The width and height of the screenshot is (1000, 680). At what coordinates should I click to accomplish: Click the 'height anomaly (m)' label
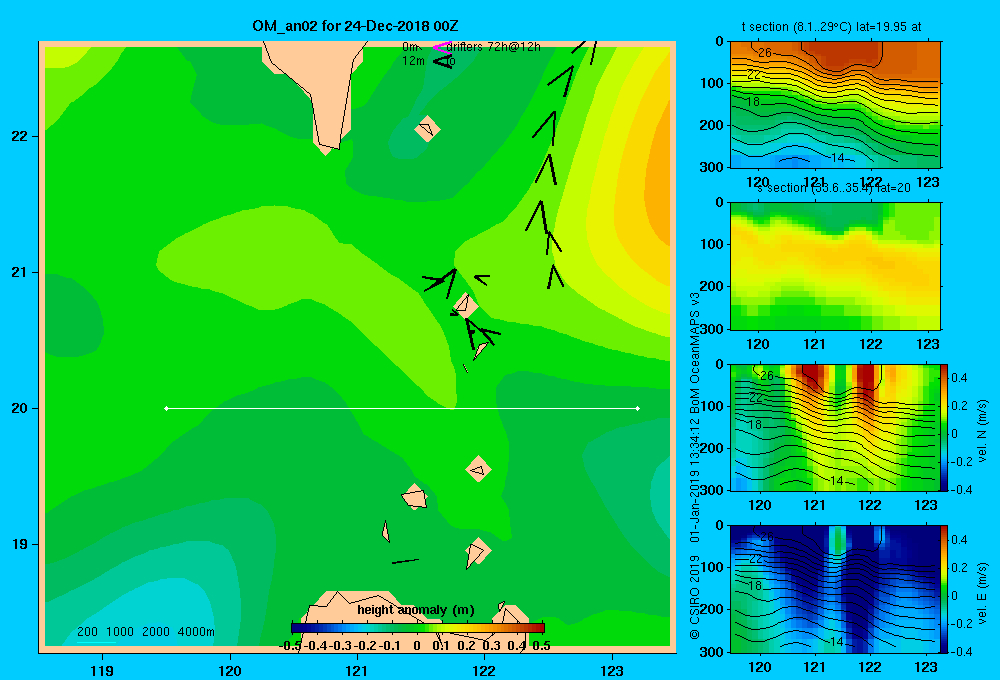(x=416, y=610)
